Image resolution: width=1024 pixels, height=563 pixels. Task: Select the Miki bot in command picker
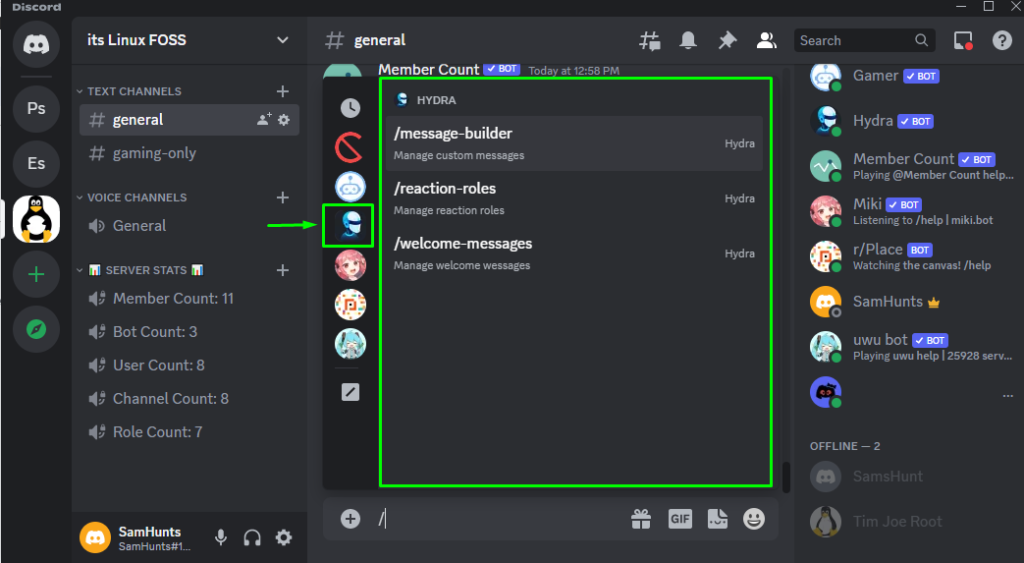pyautogui.click(x=350, y=266)
